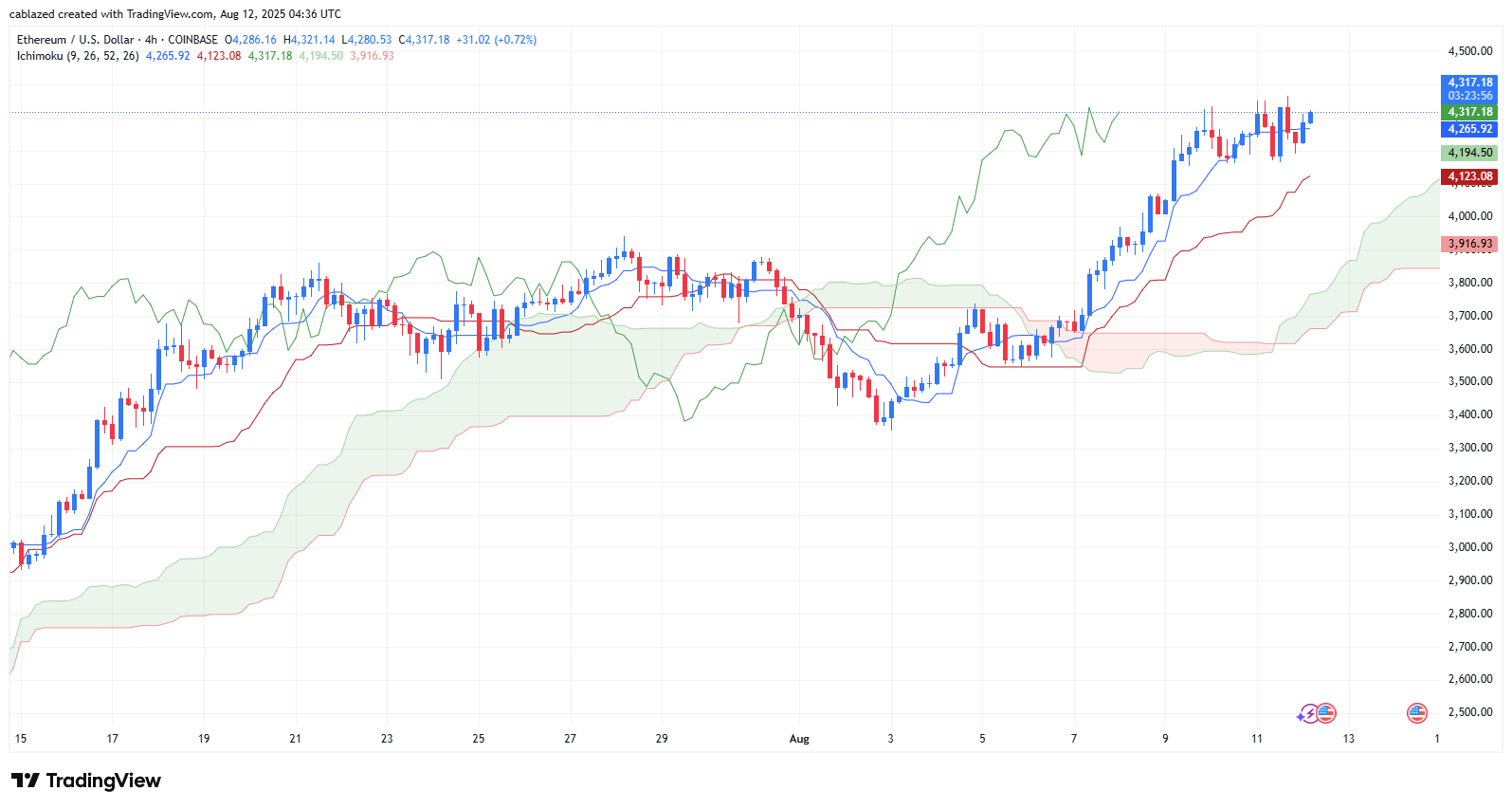Click the blue 4,265.92 price axis label
Viewport: 1512px width, 809px height.
pos(1469,129)
